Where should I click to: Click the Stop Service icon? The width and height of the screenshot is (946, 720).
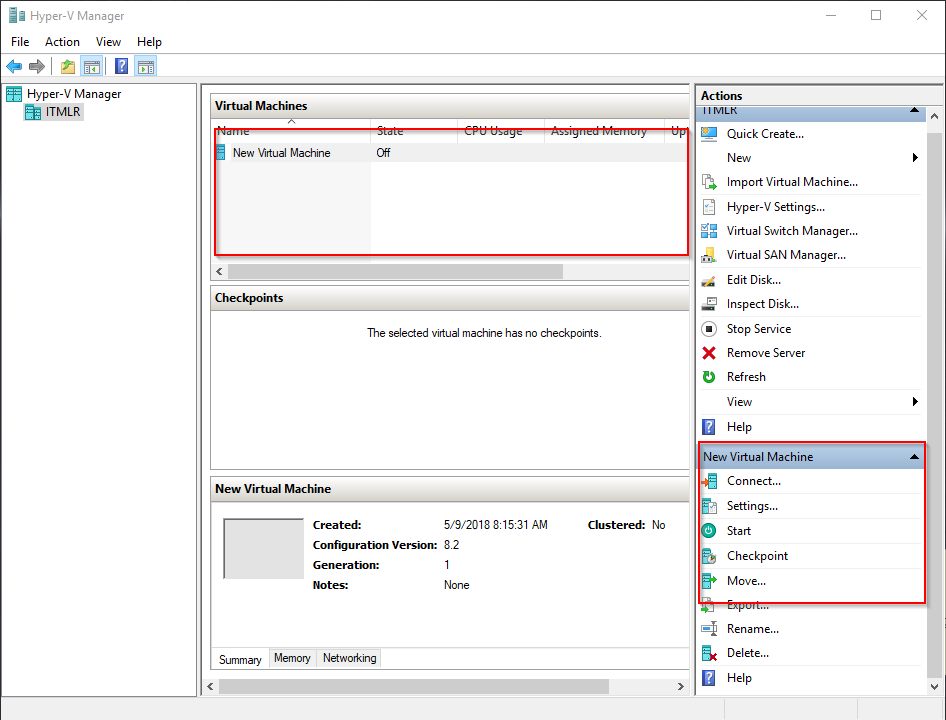tap(709, 329)
